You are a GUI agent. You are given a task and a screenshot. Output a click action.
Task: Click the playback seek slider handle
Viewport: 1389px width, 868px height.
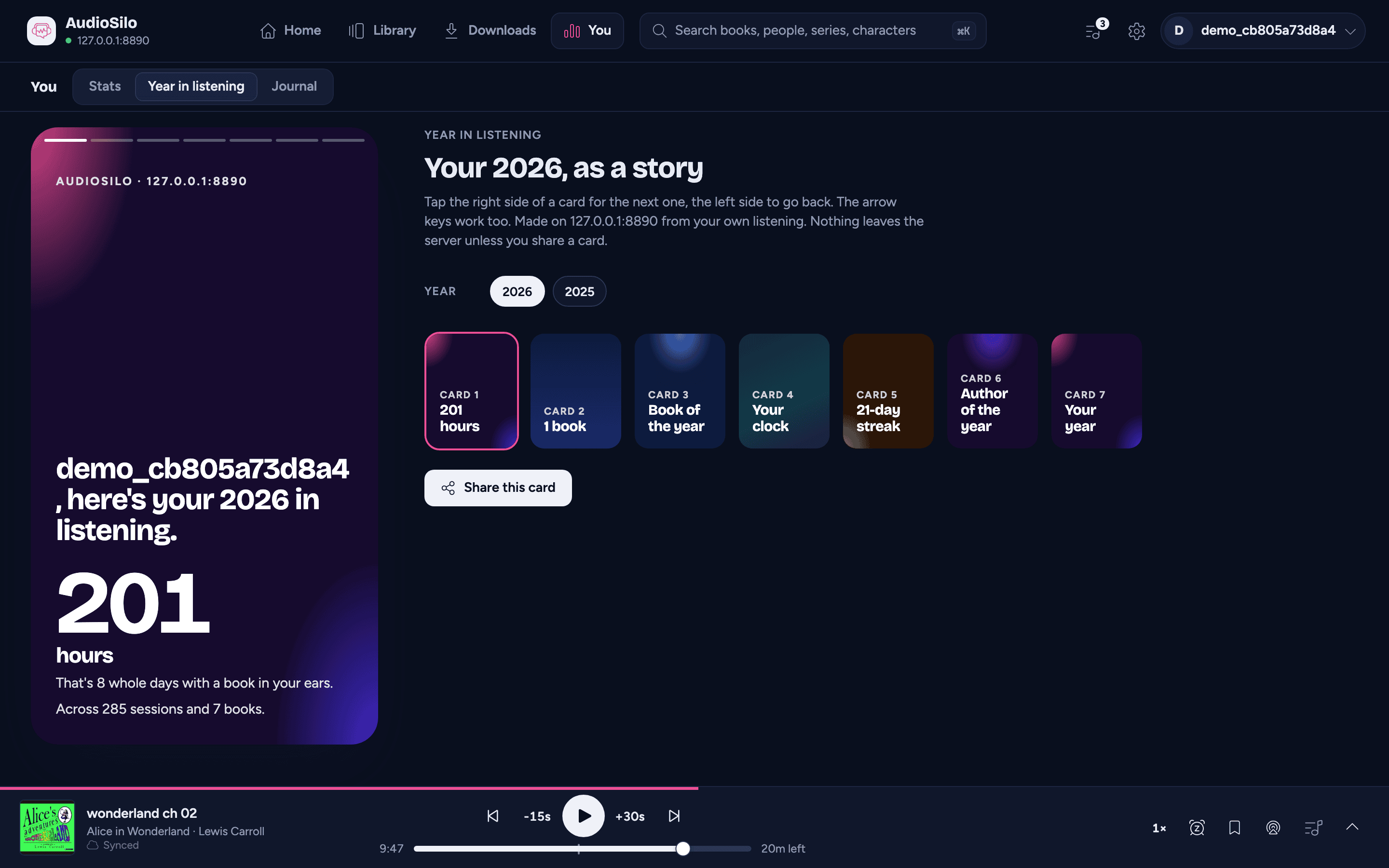682,849
